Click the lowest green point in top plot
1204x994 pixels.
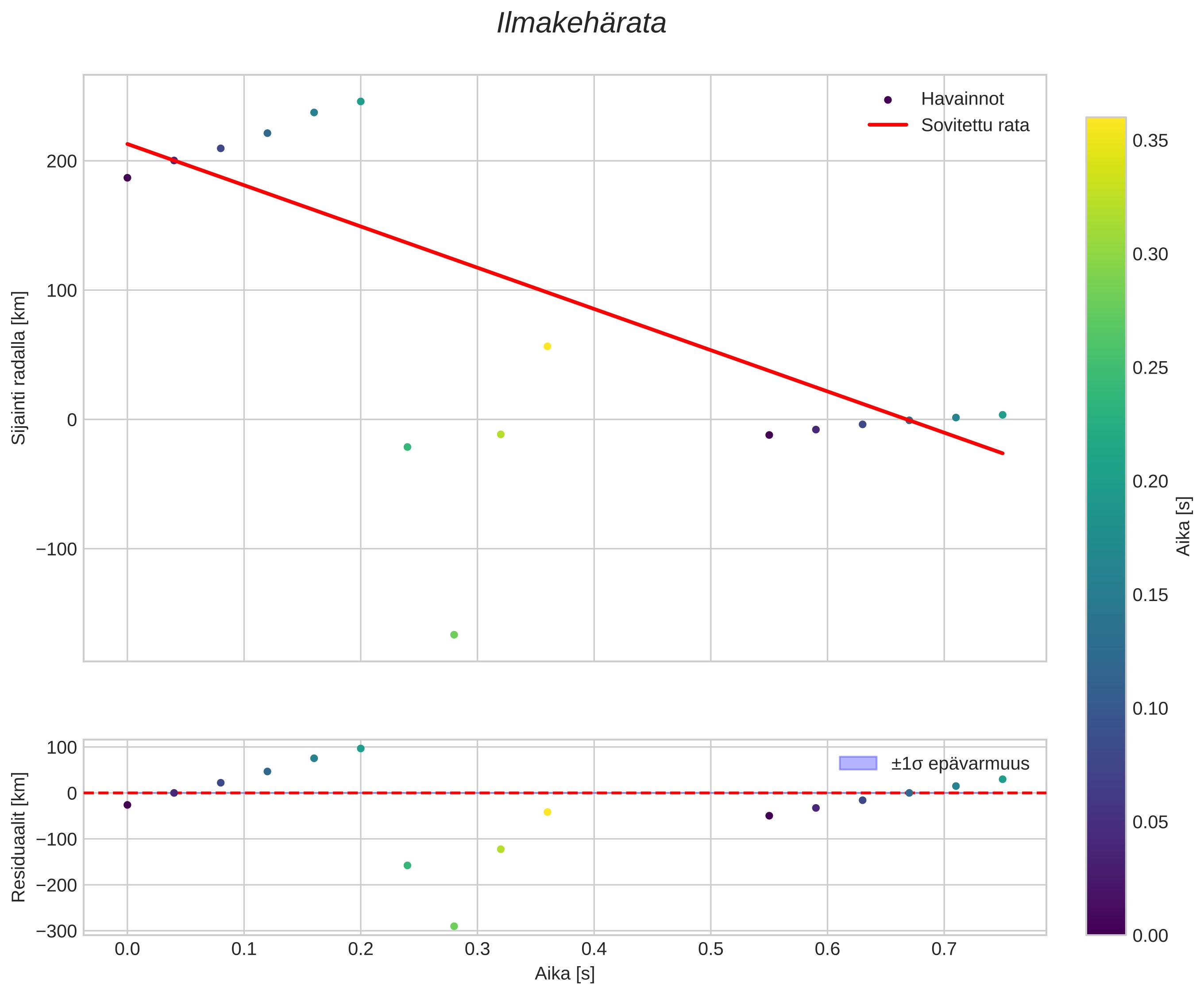(x=454, y=635)
